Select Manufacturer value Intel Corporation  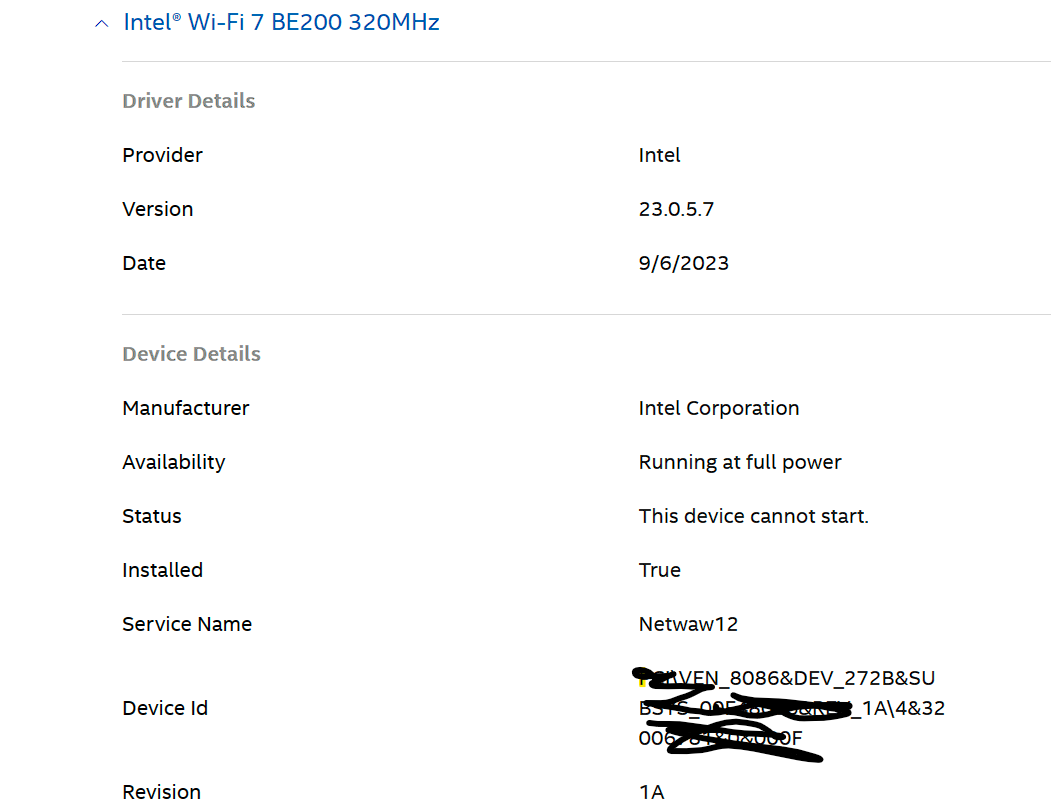(718, 408)
